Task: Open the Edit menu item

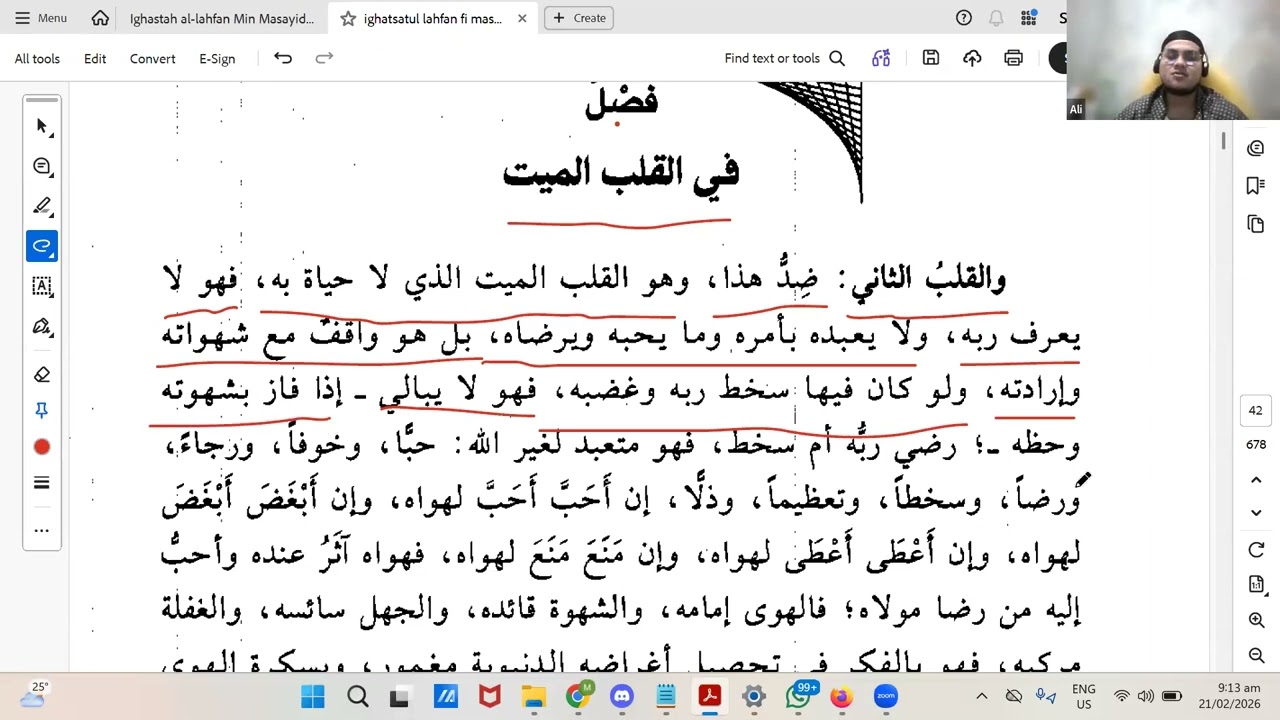Action: (x=95, y=58)
